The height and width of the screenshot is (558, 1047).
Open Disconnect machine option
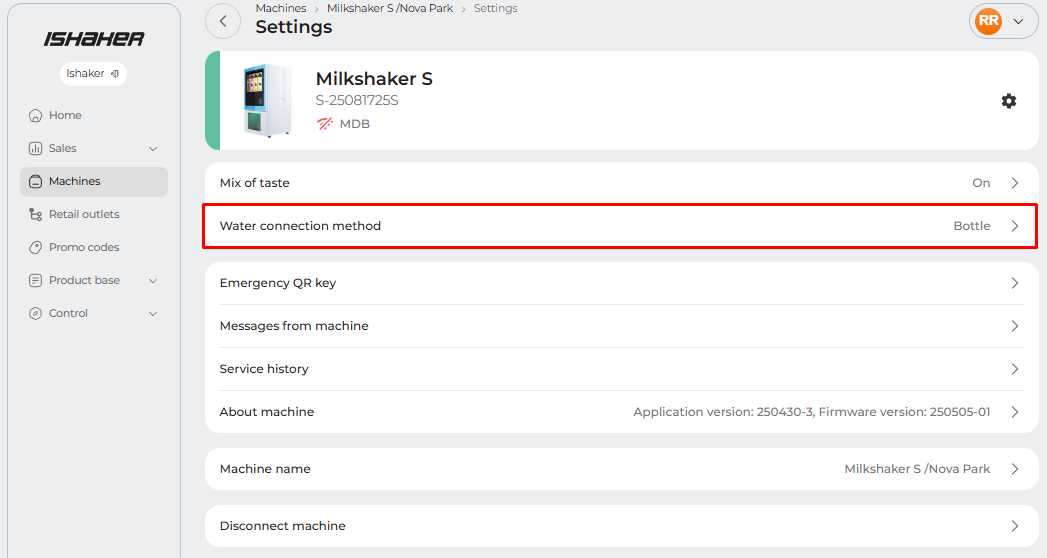tap(620, 526)
